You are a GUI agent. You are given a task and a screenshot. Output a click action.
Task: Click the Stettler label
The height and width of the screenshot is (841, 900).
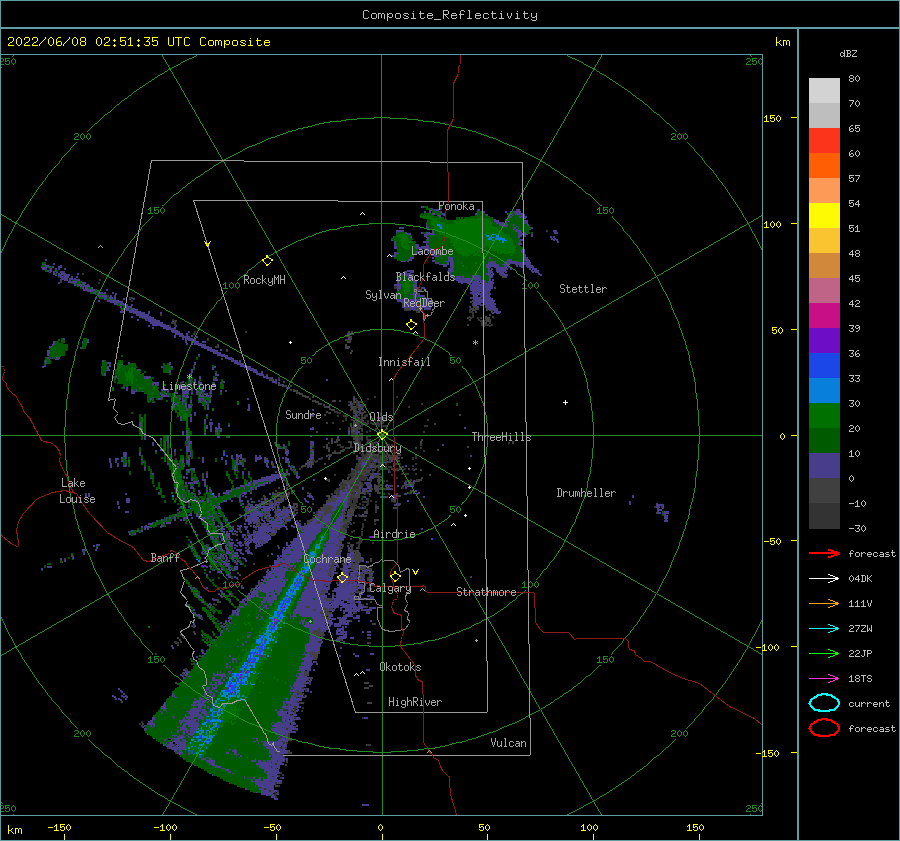[583, 289]
